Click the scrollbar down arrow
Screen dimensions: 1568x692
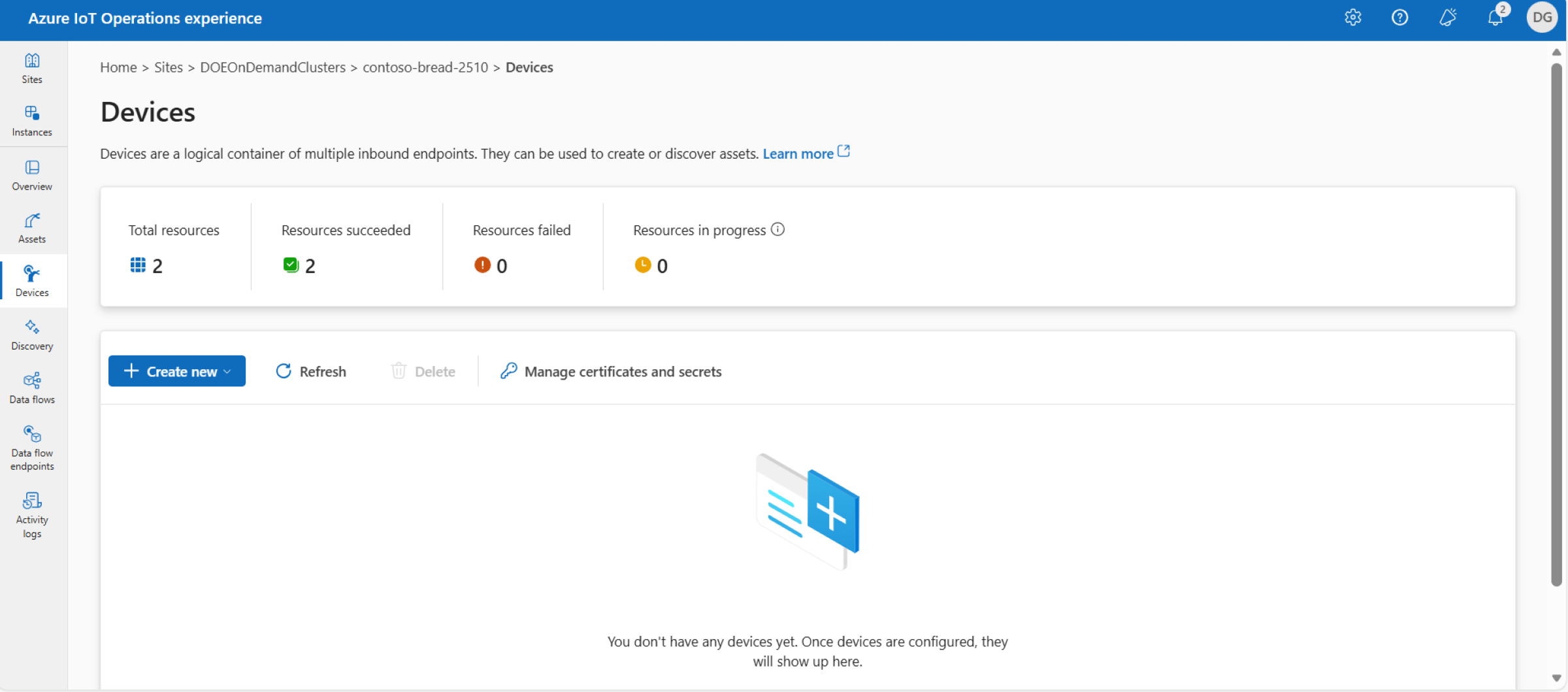coord(1557,678)
